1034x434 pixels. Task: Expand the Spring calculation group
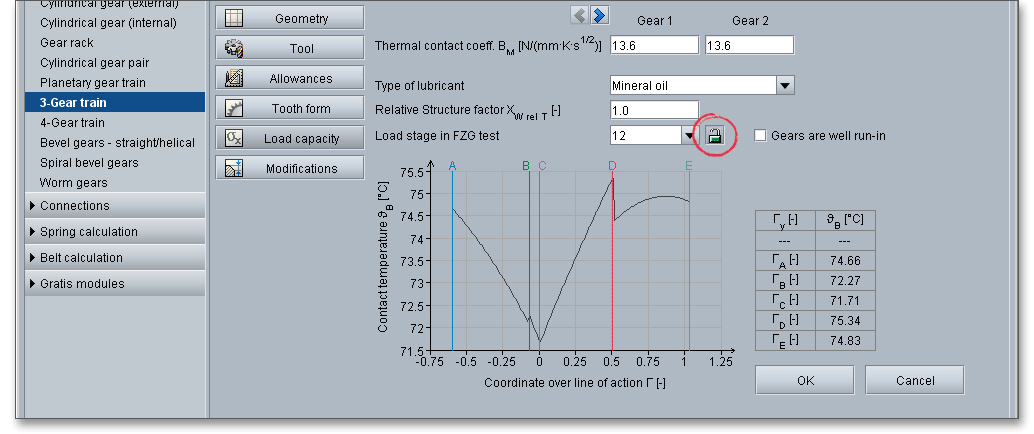tap(88, 232)
